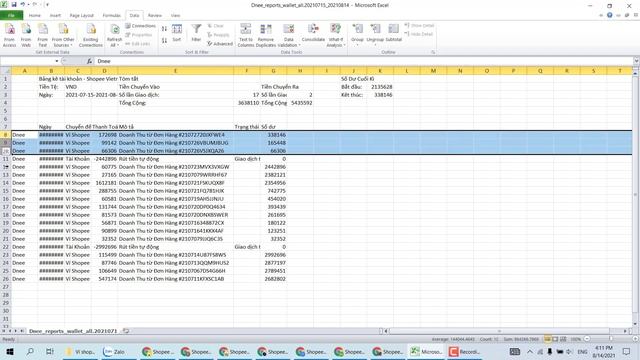
Task: Switch to the Formulas tab
Action: click(111, 16)
